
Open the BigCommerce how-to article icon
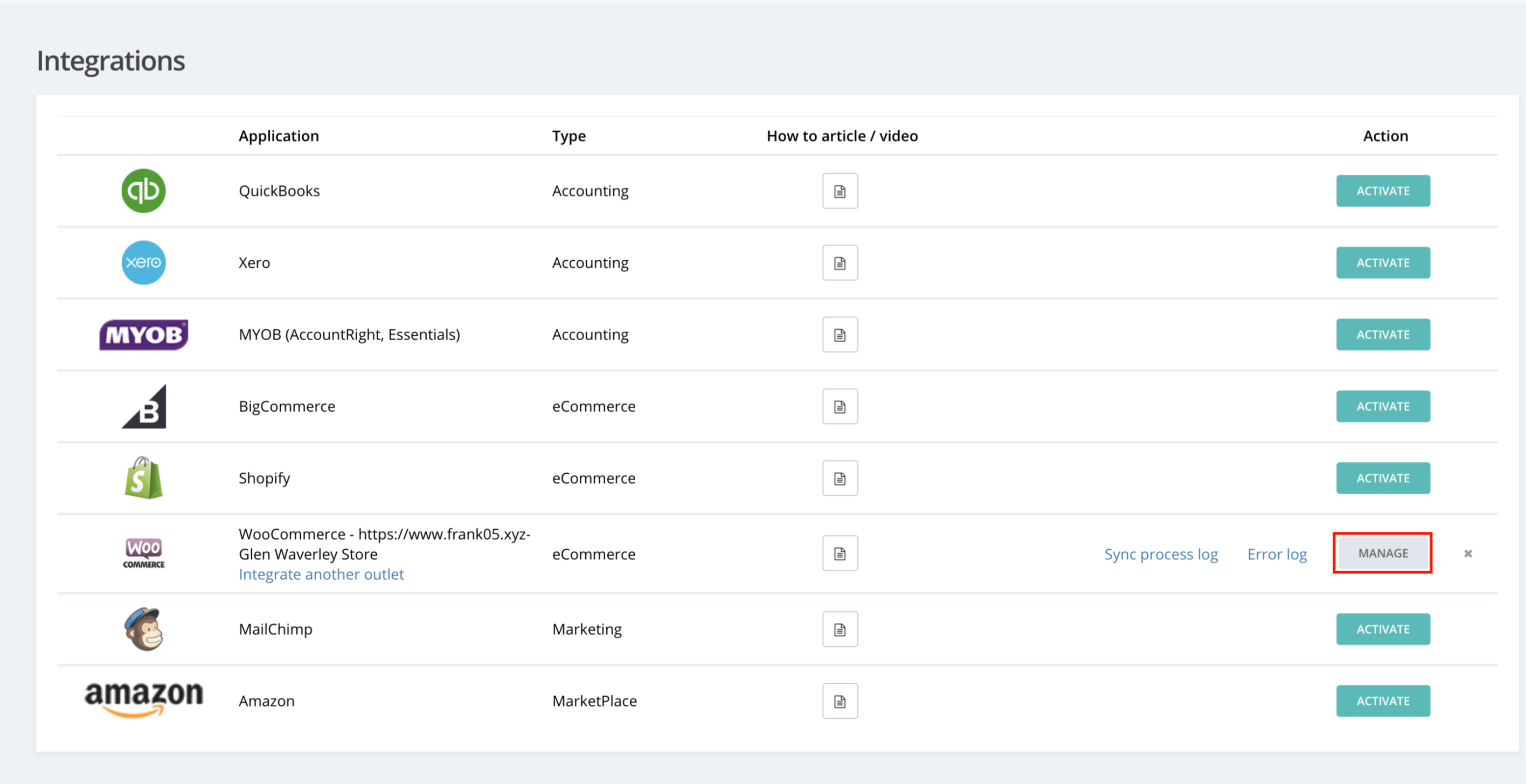tap(840, 406)
